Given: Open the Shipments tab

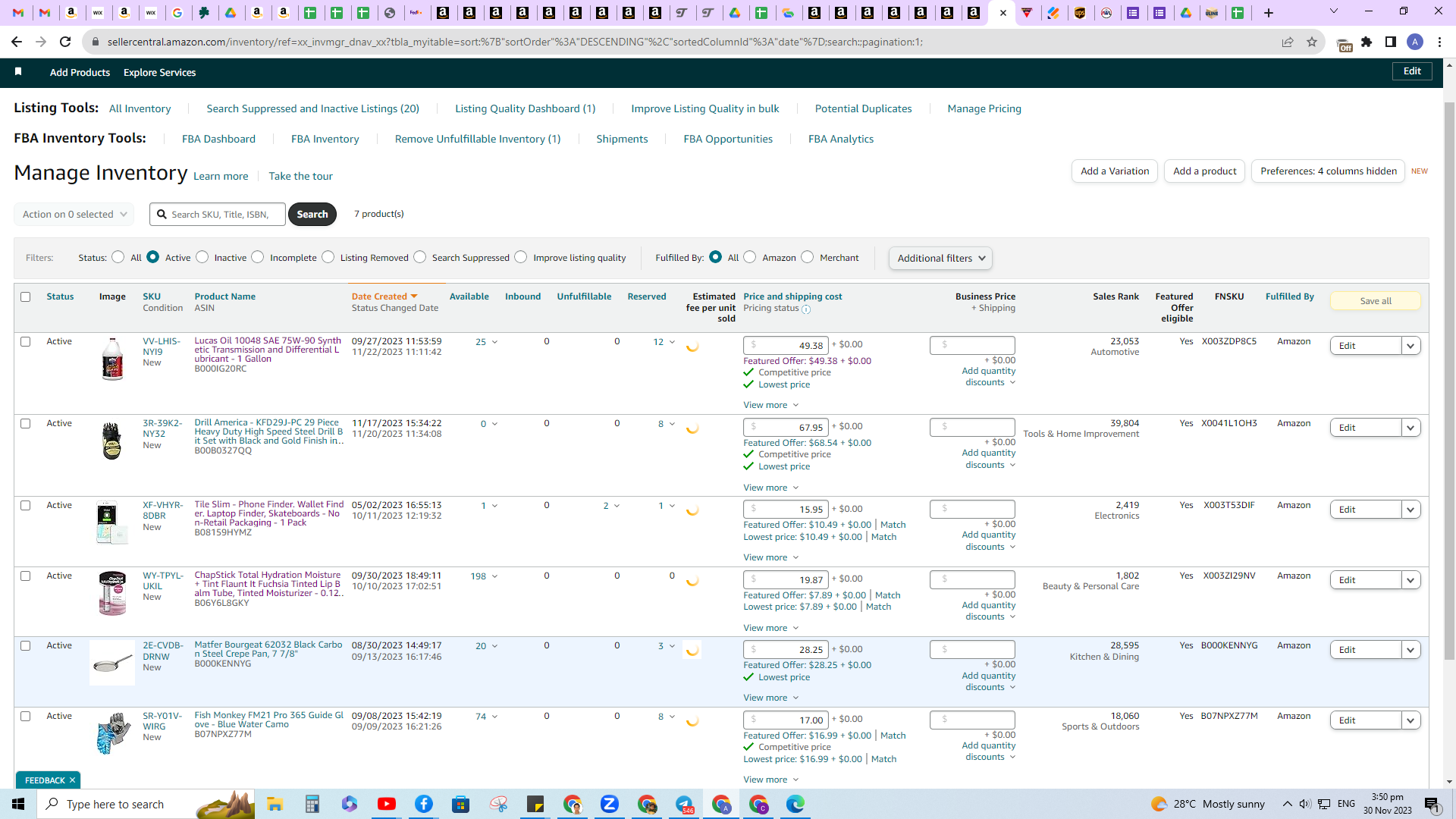Looking at the screenshot, I should (x=622, y=139).
